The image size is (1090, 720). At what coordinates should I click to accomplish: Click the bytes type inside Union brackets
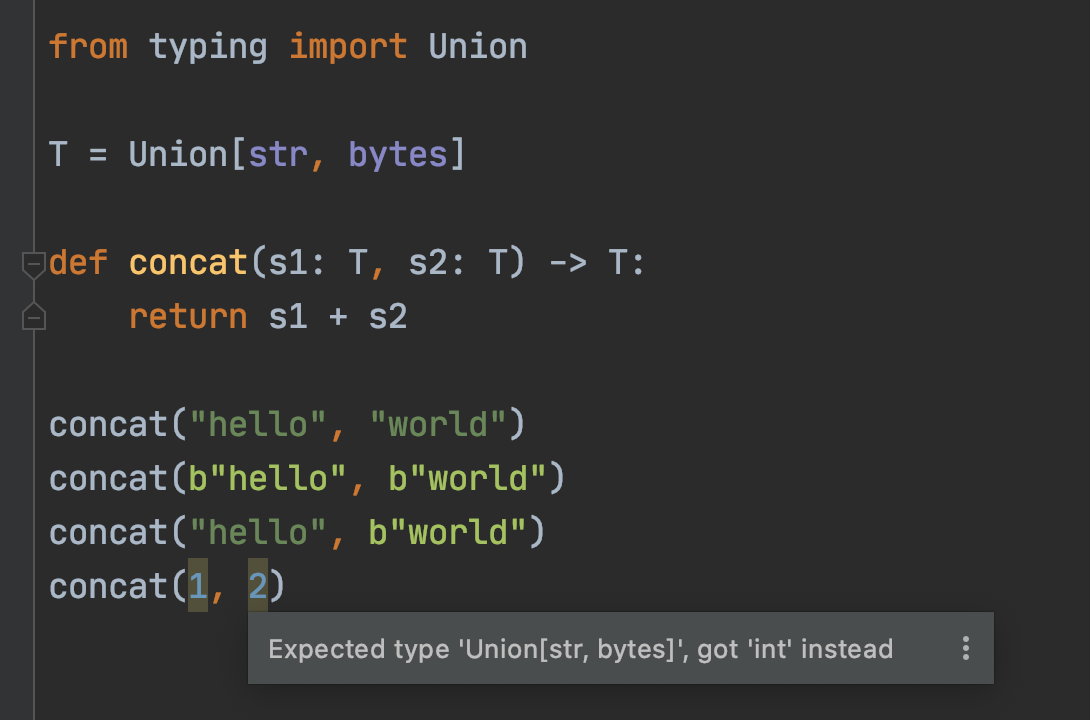[397, 155]
